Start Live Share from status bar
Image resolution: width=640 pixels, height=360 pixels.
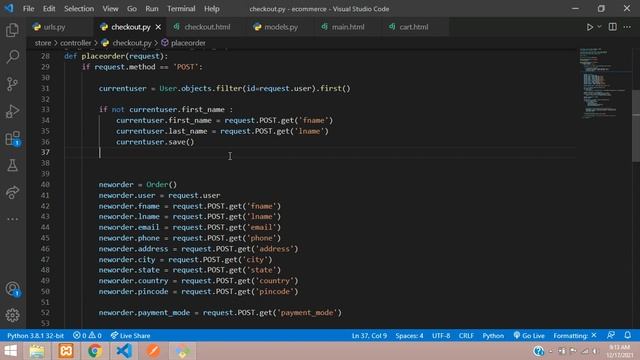[x=131, y=336]
